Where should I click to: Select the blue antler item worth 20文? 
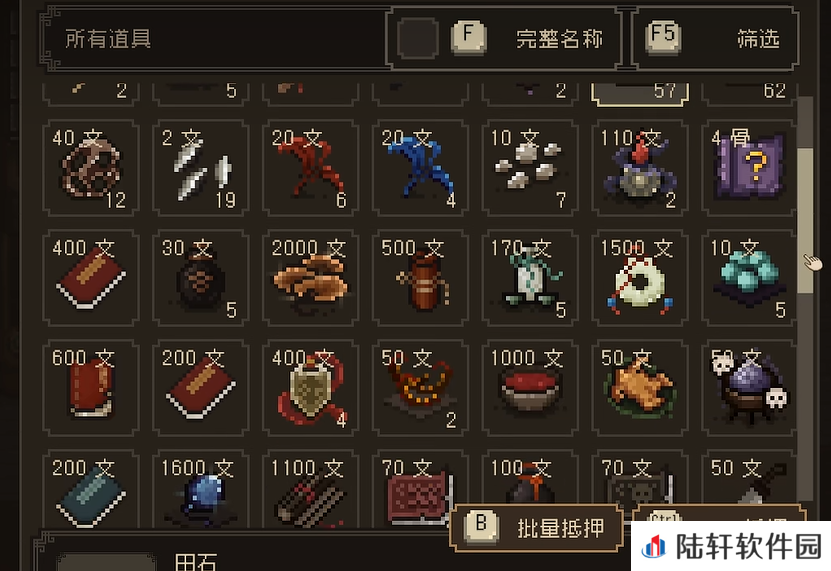click(x=420, y=168)
